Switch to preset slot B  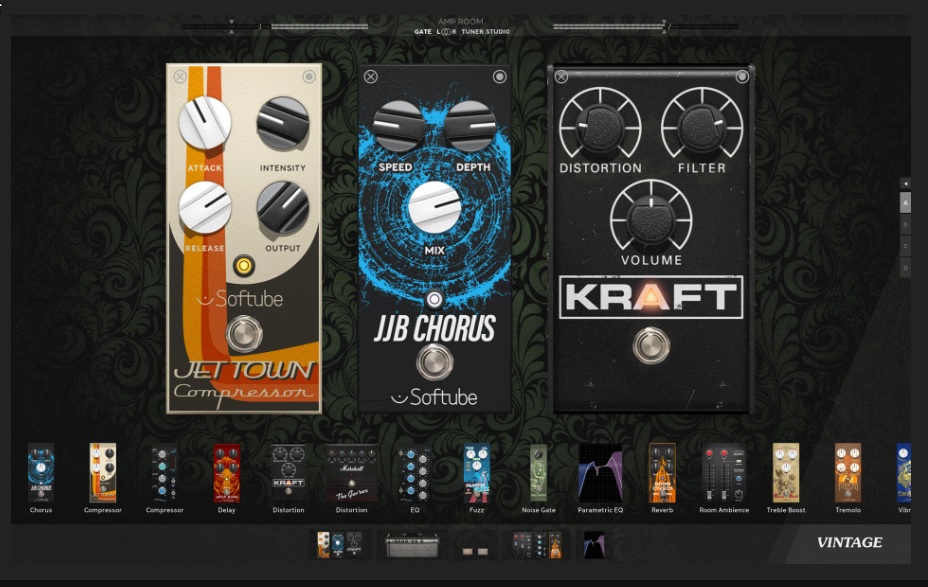click(905, 225)
